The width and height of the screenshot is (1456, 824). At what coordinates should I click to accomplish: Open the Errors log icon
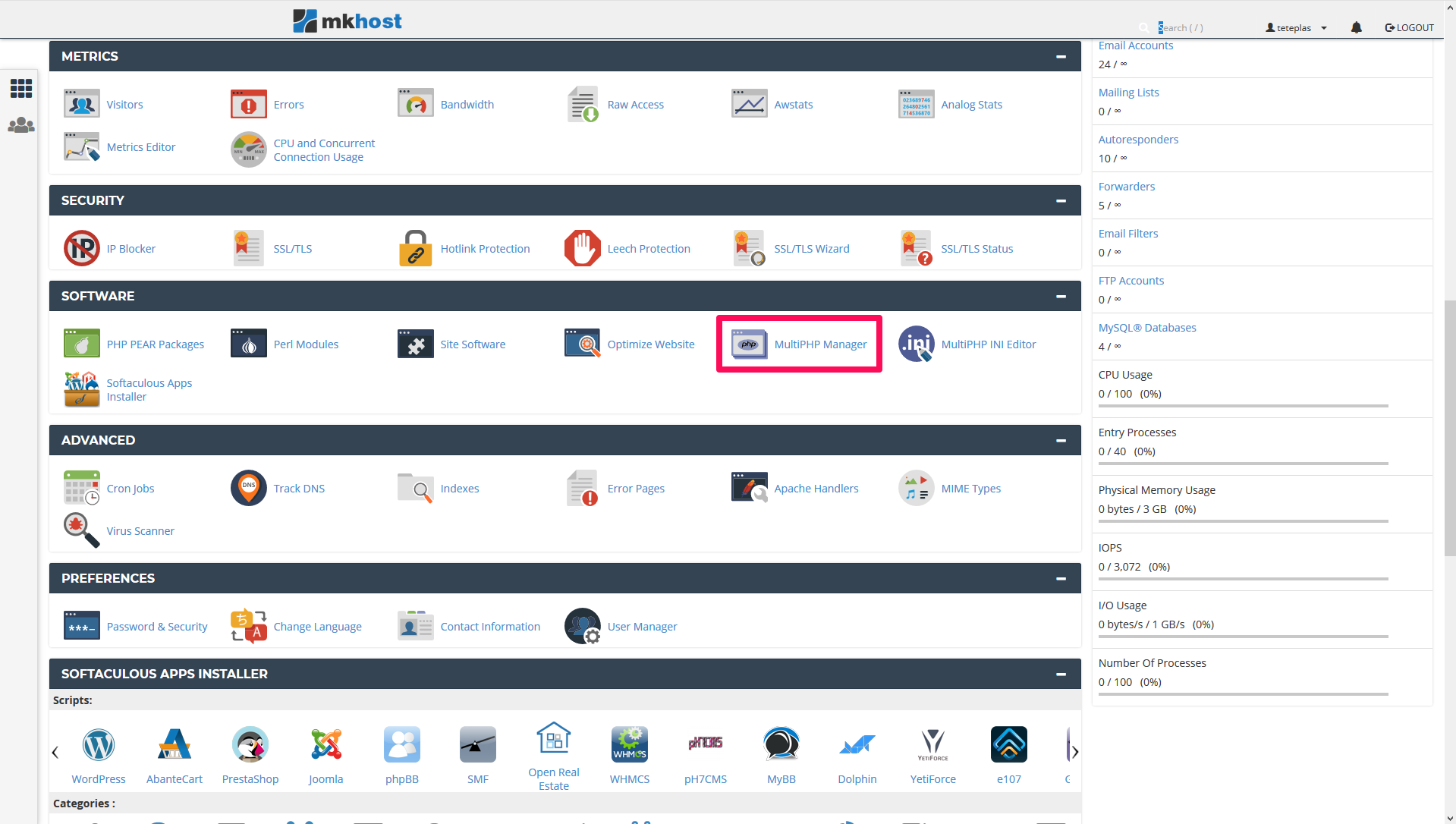point(249,104)
